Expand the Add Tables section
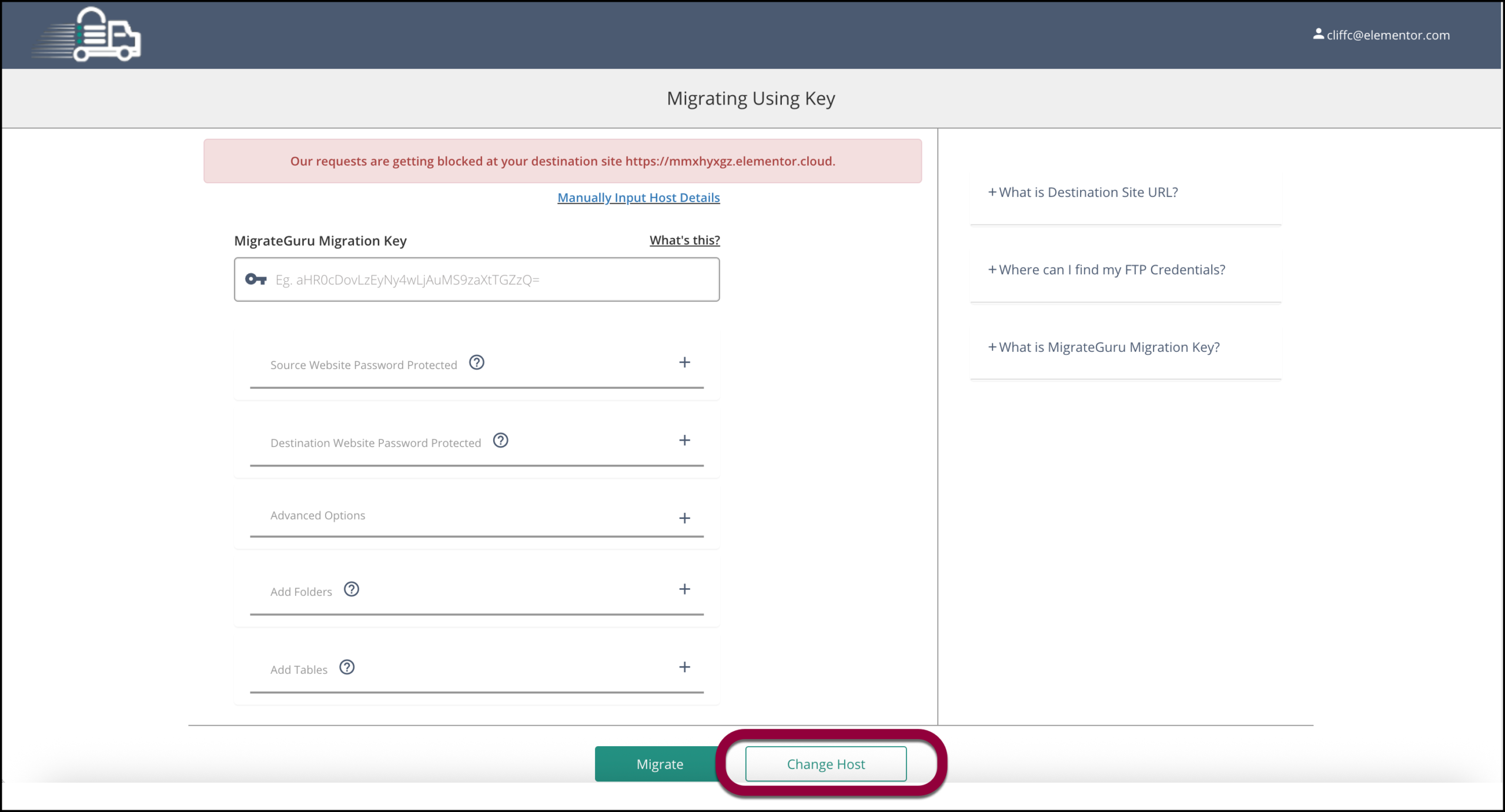This screenshot has width=1505, height=812. pyautogui.click(x=684, y=667)
